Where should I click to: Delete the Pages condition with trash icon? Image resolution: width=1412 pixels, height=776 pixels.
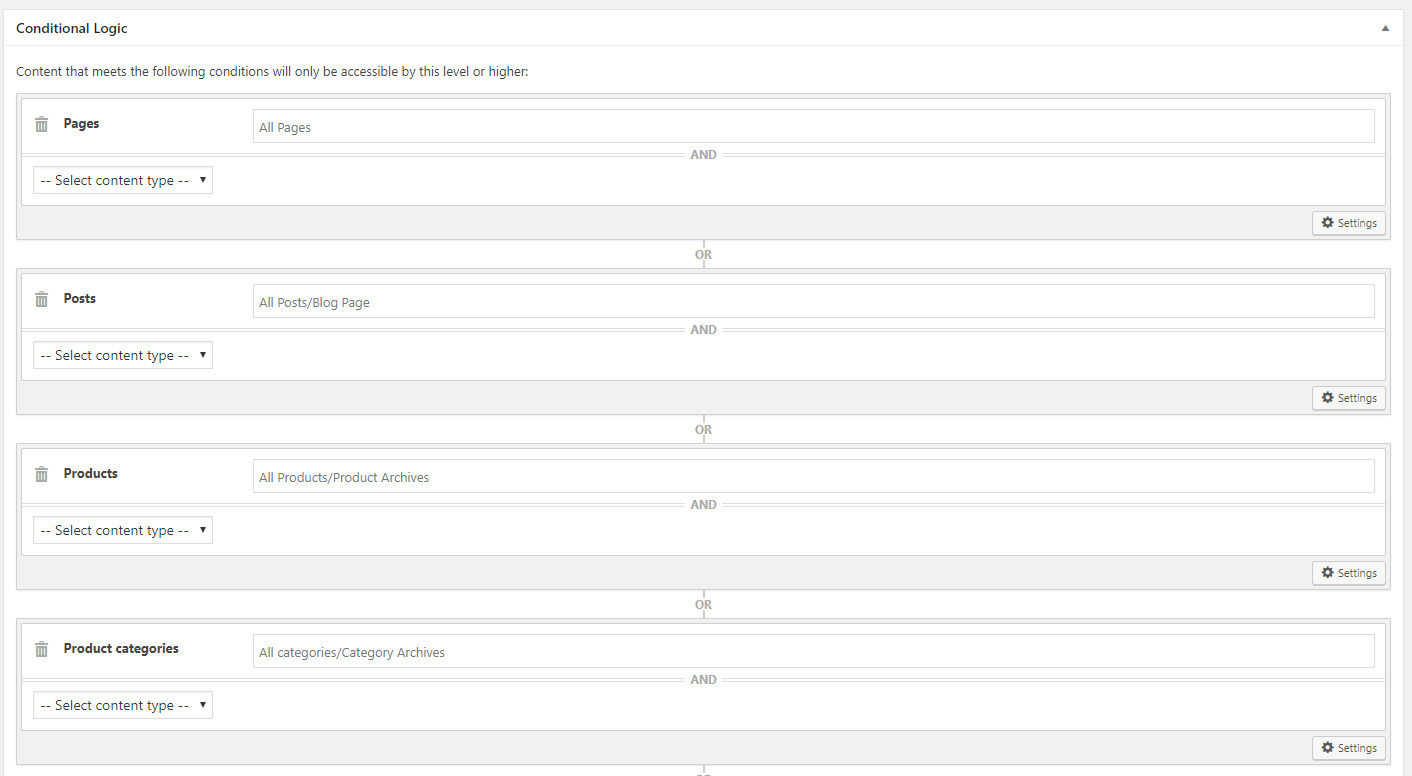(41, 125)
